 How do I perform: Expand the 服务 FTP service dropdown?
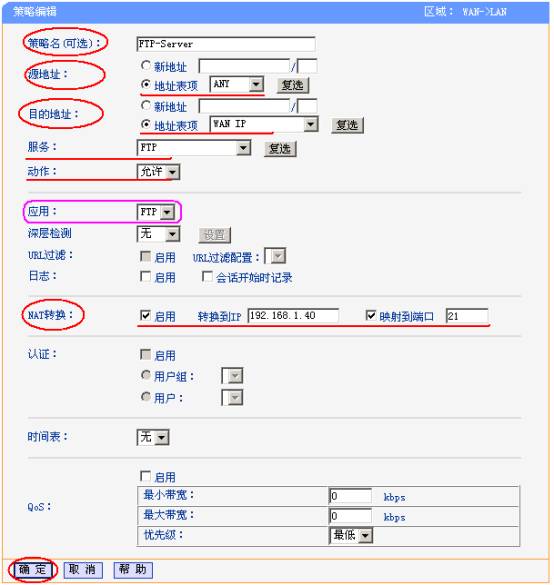pyautogui.click(x=194, y=148)
